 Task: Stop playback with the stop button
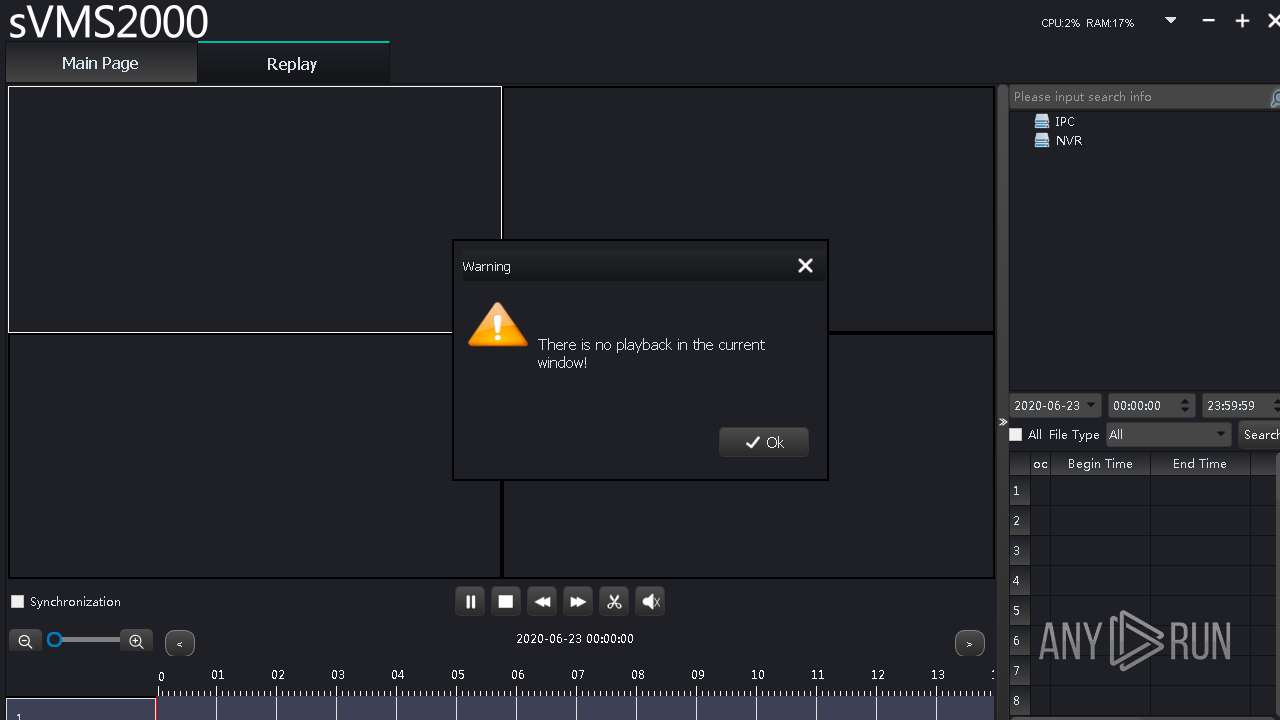tap(506, 601)
